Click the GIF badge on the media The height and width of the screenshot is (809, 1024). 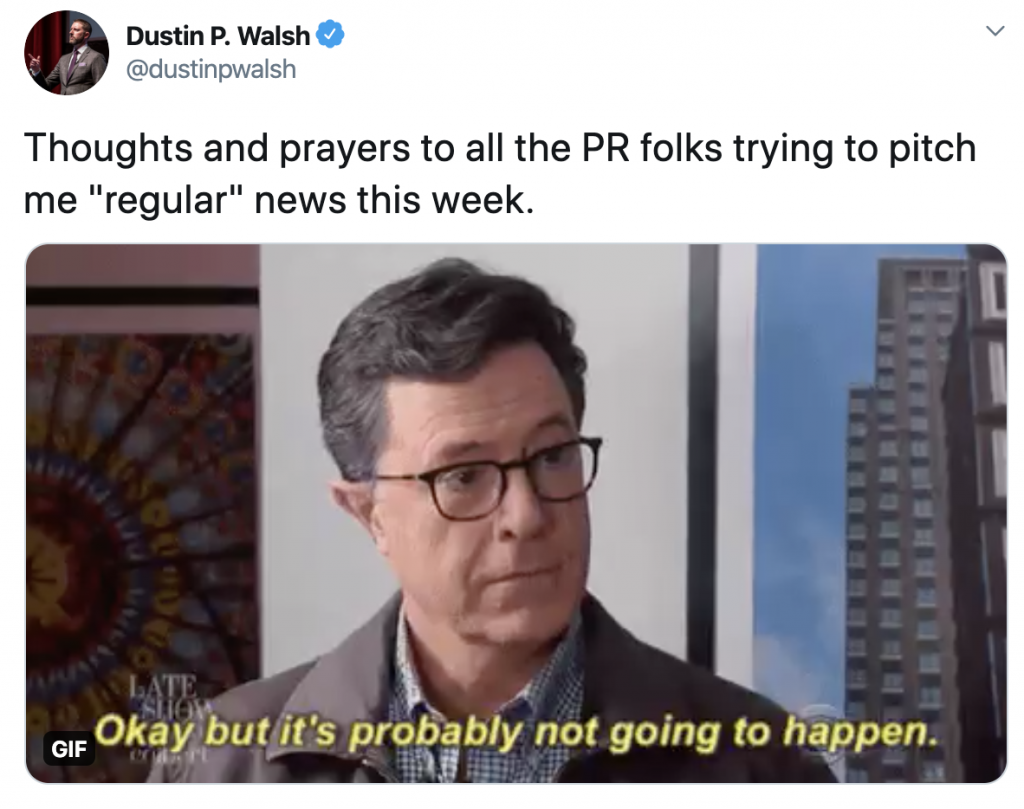point(69,748)
